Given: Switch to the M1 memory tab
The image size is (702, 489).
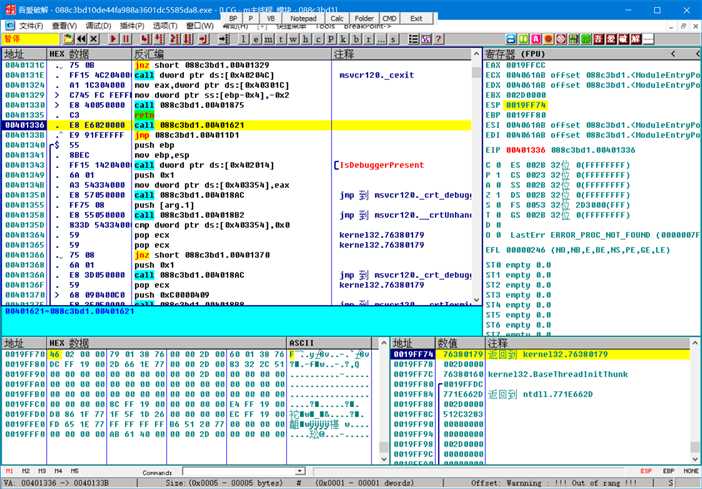Looking at the screenshot, I should pos(9,471).
